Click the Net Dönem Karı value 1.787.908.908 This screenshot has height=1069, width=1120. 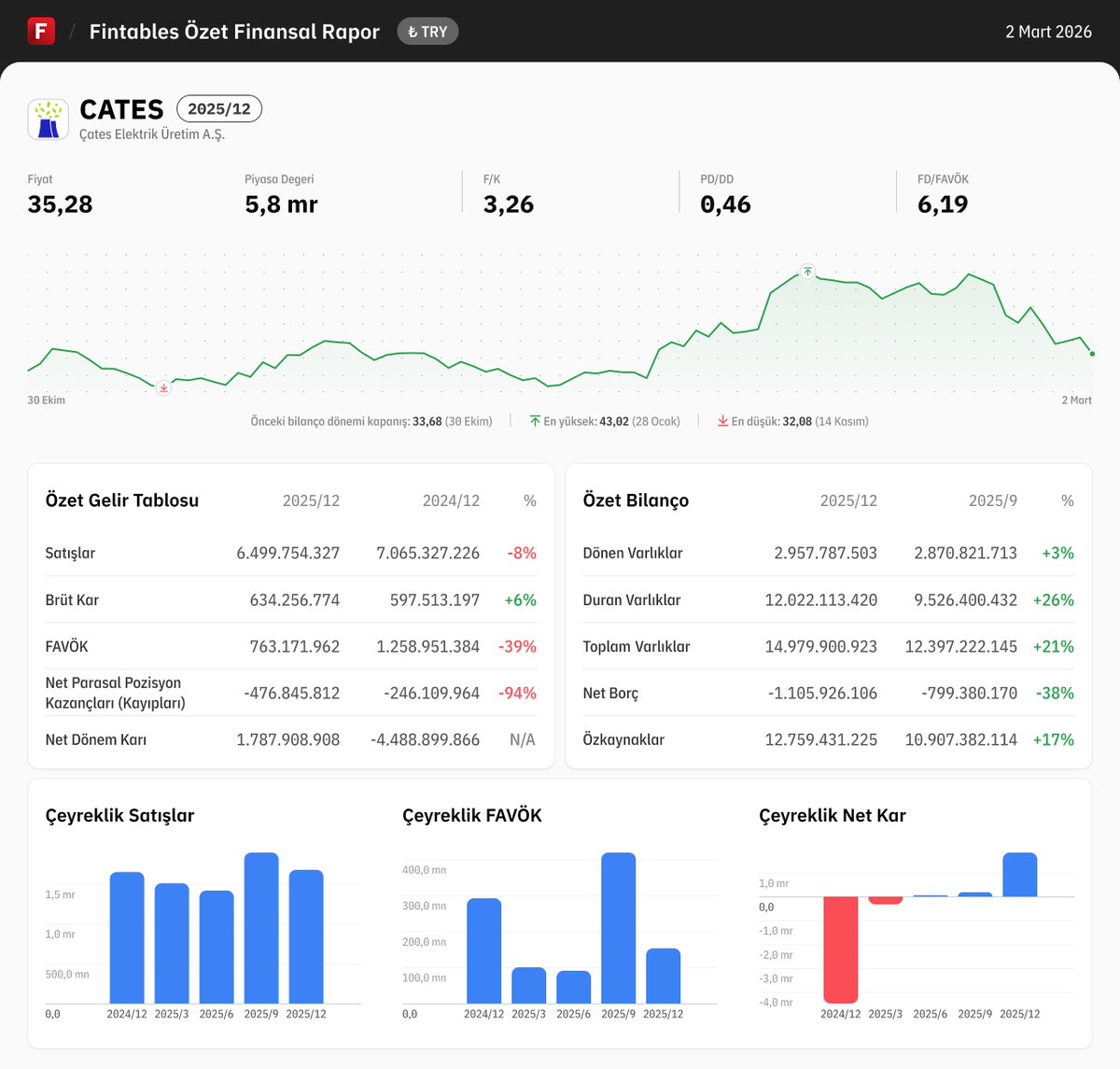click(288, 739)
